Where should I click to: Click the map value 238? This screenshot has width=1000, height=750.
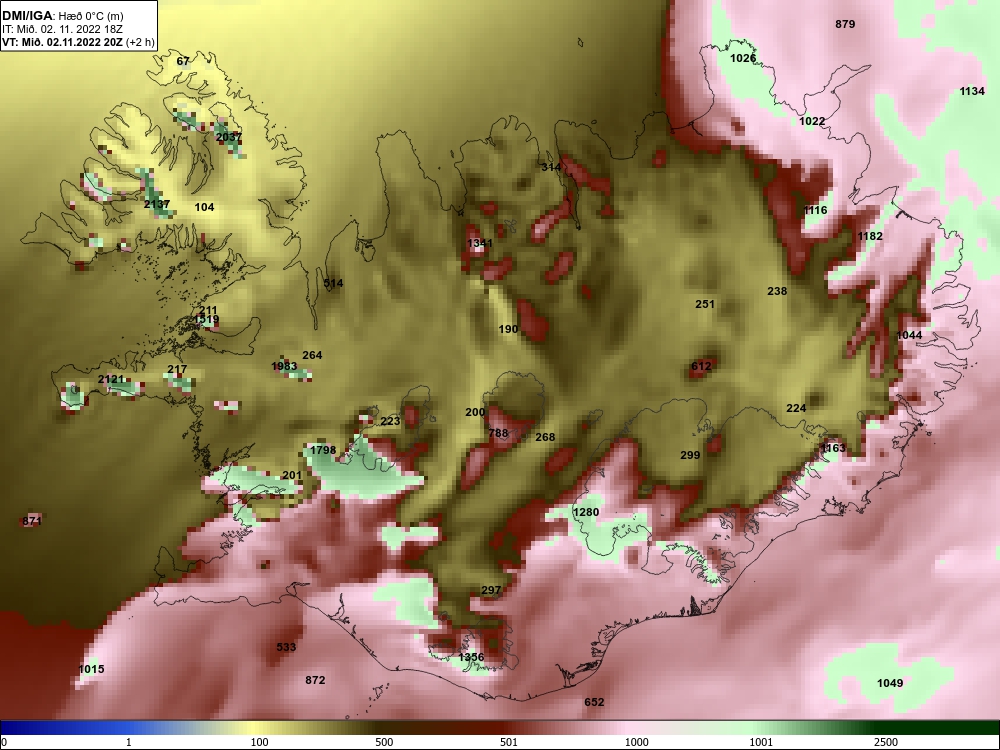[777, 291]
